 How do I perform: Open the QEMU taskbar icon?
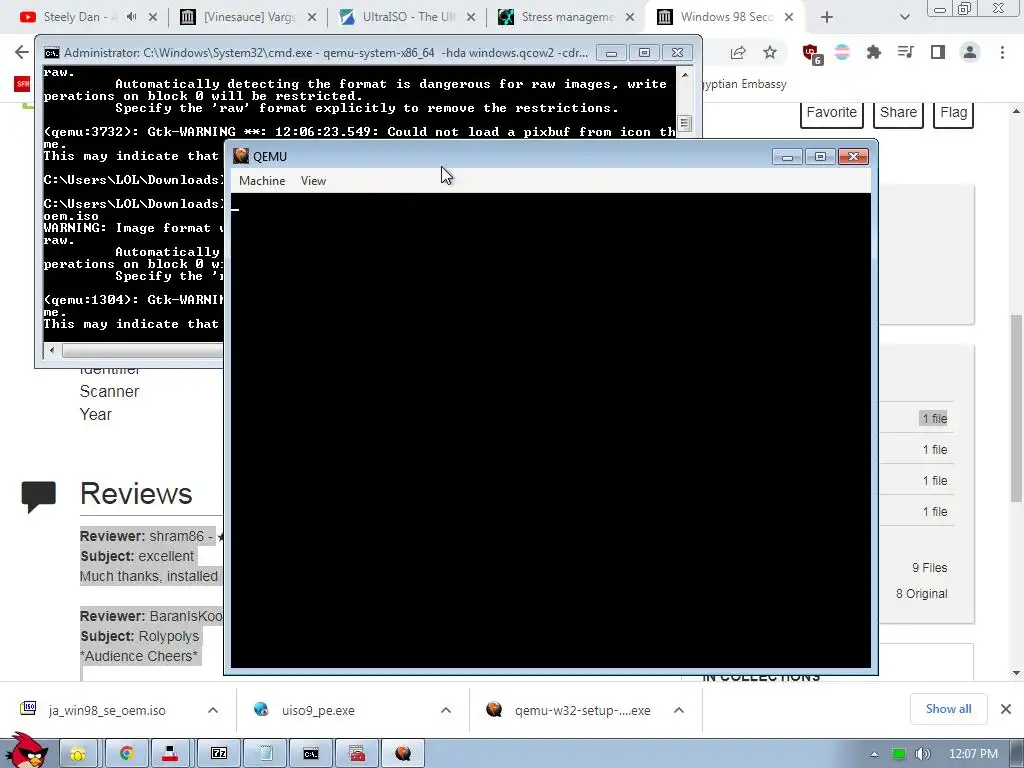pos(403,754)
